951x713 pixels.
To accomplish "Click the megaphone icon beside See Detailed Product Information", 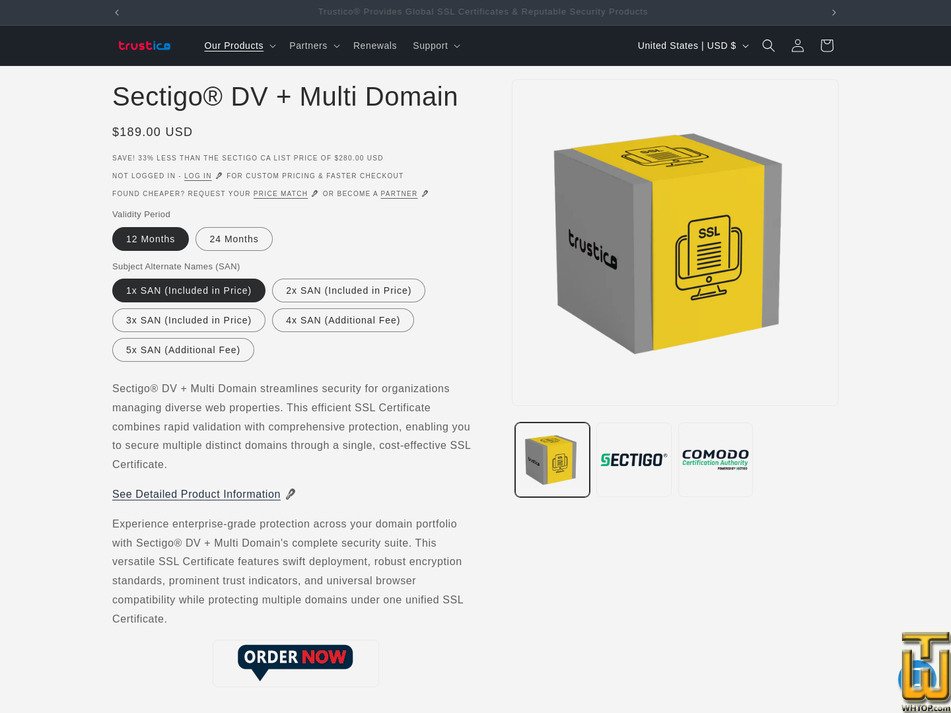I will point(290,494).
